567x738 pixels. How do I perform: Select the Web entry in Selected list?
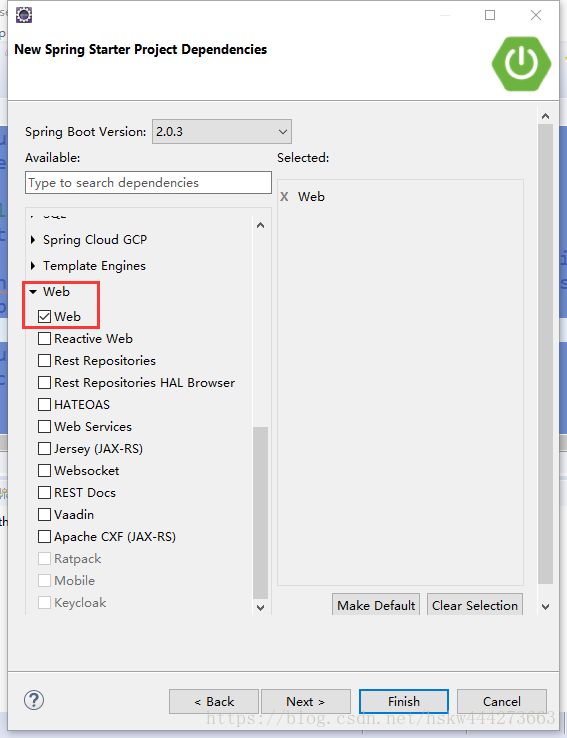(x=311, y=197)
